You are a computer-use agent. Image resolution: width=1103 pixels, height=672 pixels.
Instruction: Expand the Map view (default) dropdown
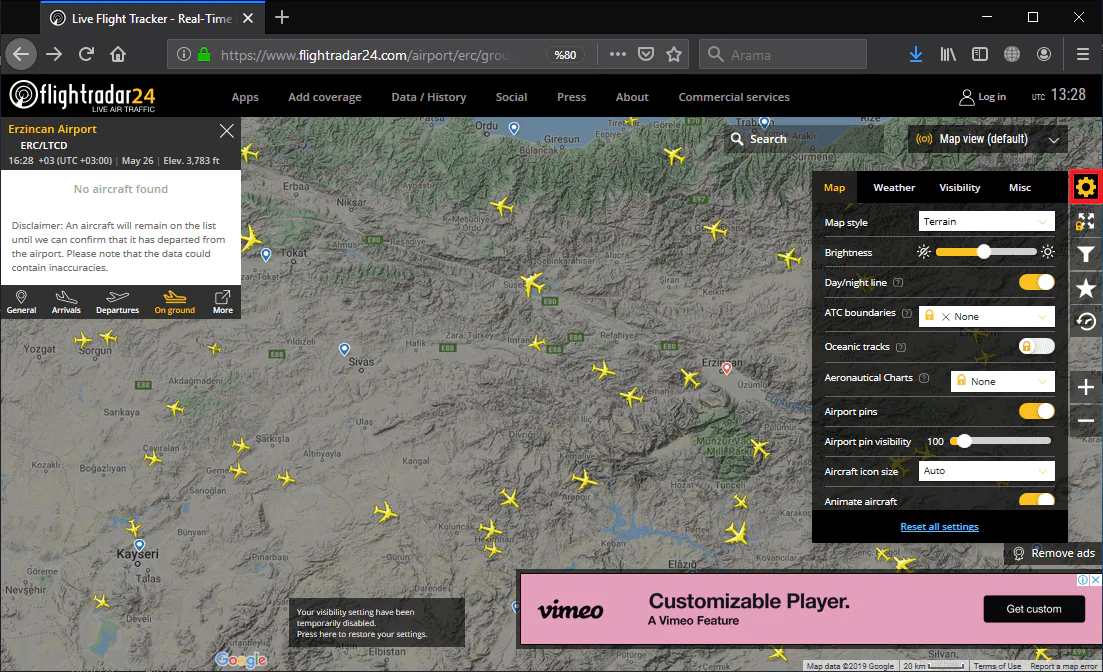pos(985,139)
